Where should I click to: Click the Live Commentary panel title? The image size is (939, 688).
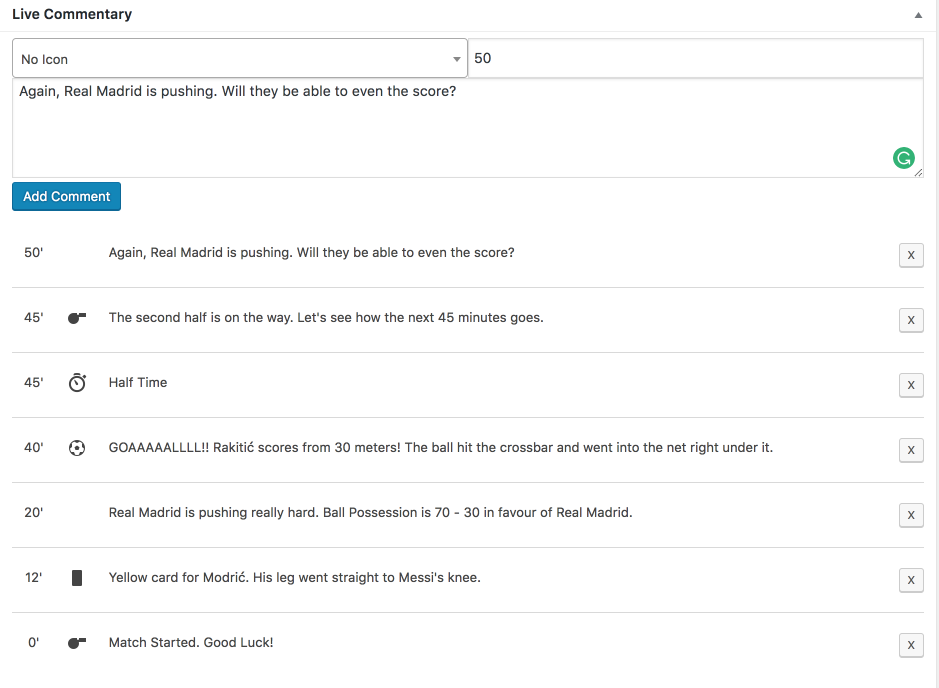72,14
